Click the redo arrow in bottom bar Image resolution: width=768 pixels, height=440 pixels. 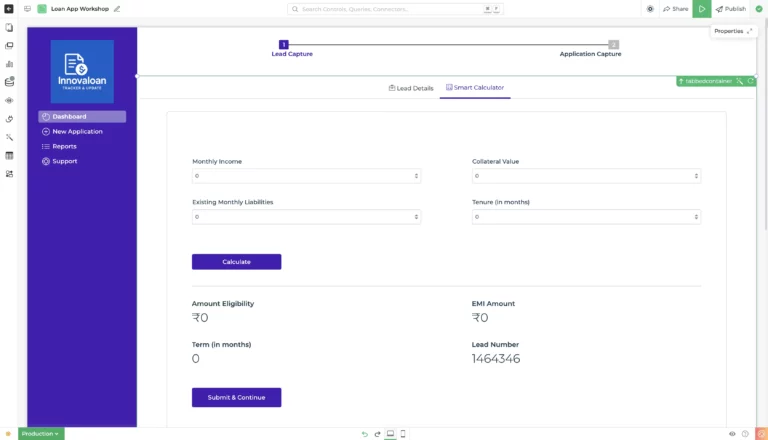click(x=377, y=434)
